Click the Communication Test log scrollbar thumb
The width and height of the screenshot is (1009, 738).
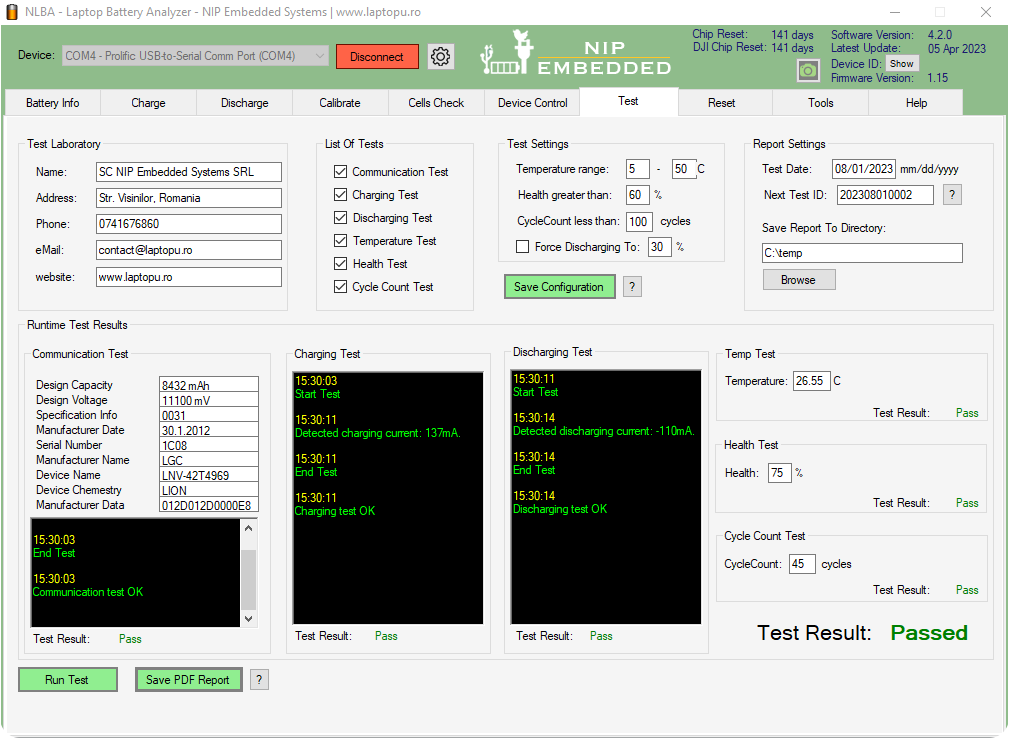(248, 579)
